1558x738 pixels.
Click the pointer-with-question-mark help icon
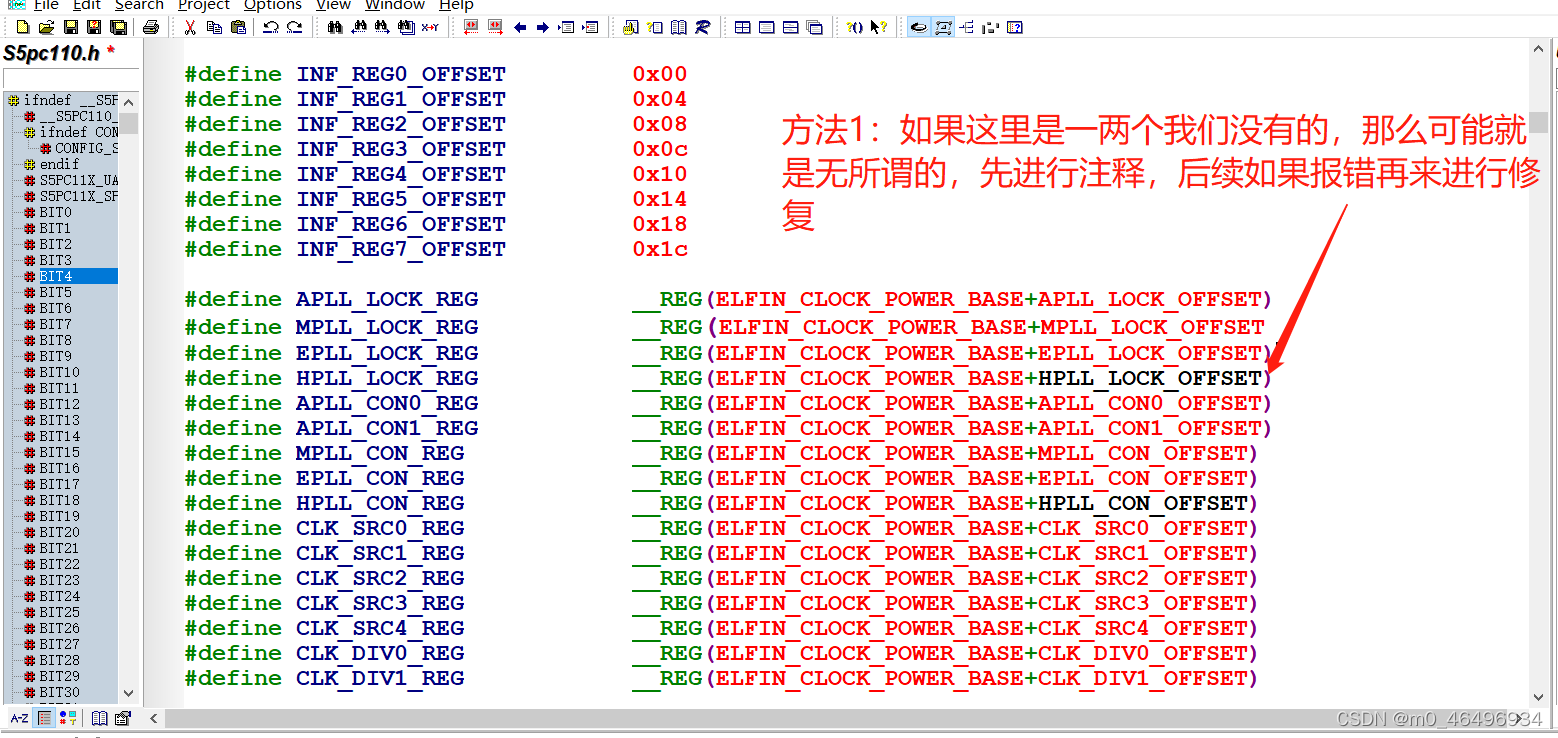(x=878, y=27)
